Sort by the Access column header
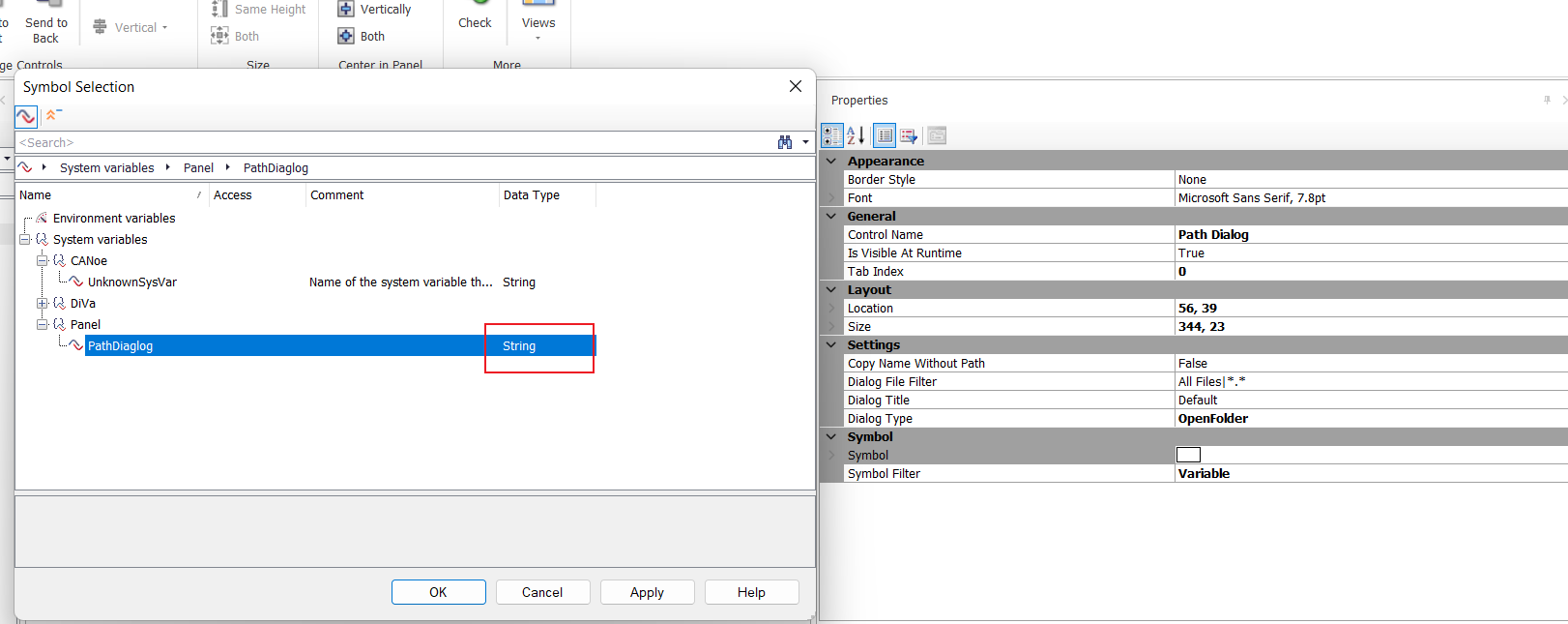1568x624 pixels. pos(257,194)
